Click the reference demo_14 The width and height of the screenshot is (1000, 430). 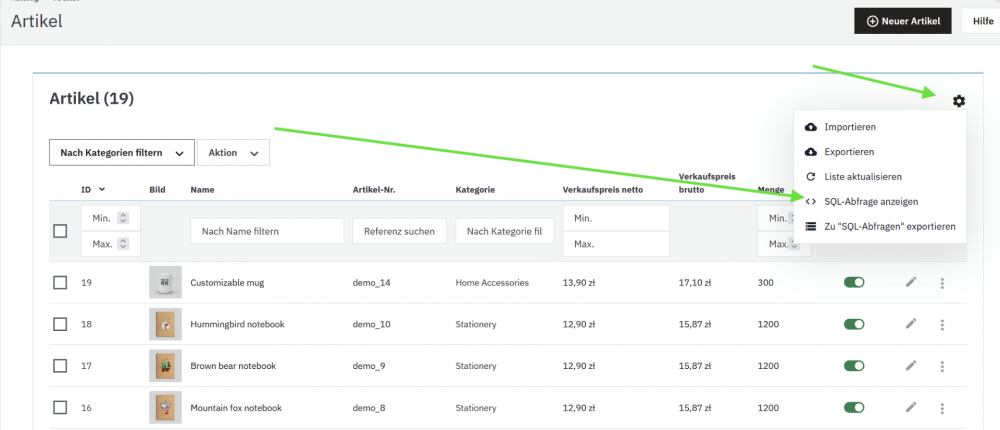[x=371, y=283]
